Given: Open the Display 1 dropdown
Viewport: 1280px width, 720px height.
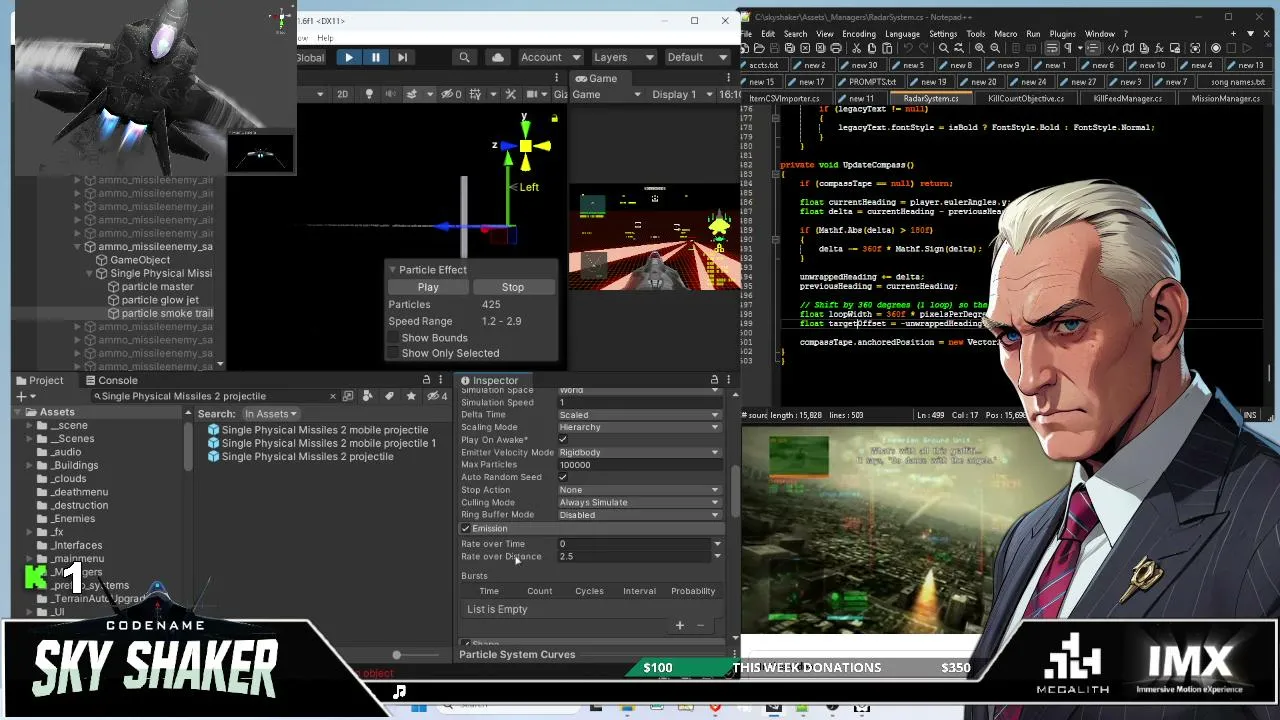Looking at the screenshot, I should click(x=680, y=94).
